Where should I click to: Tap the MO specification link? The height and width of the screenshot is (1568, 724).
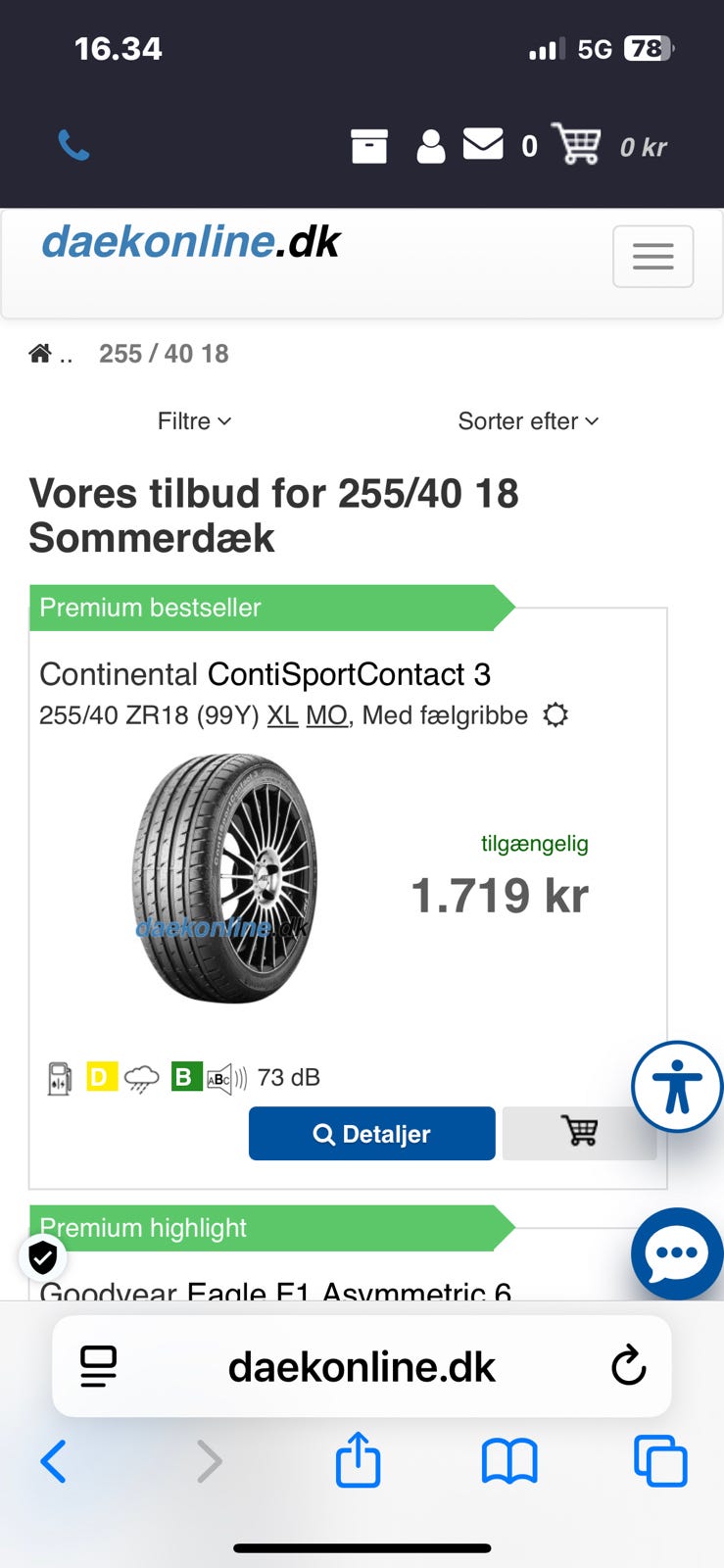[x=326, y=716]
